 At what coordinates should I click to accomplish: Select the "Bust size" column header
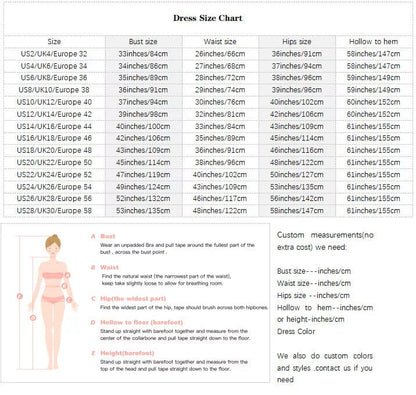tap(143, 42)
